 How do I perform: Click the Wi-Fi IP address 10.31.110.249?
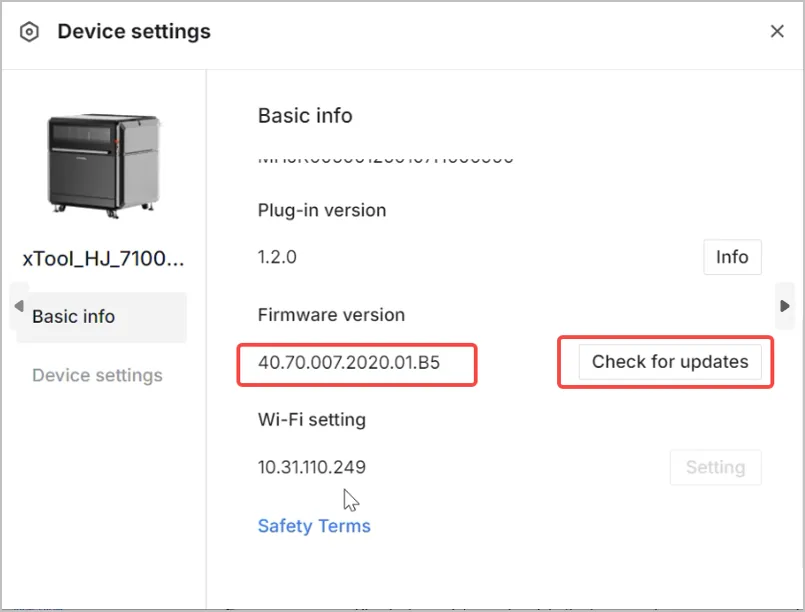click(x=312, y=467)
